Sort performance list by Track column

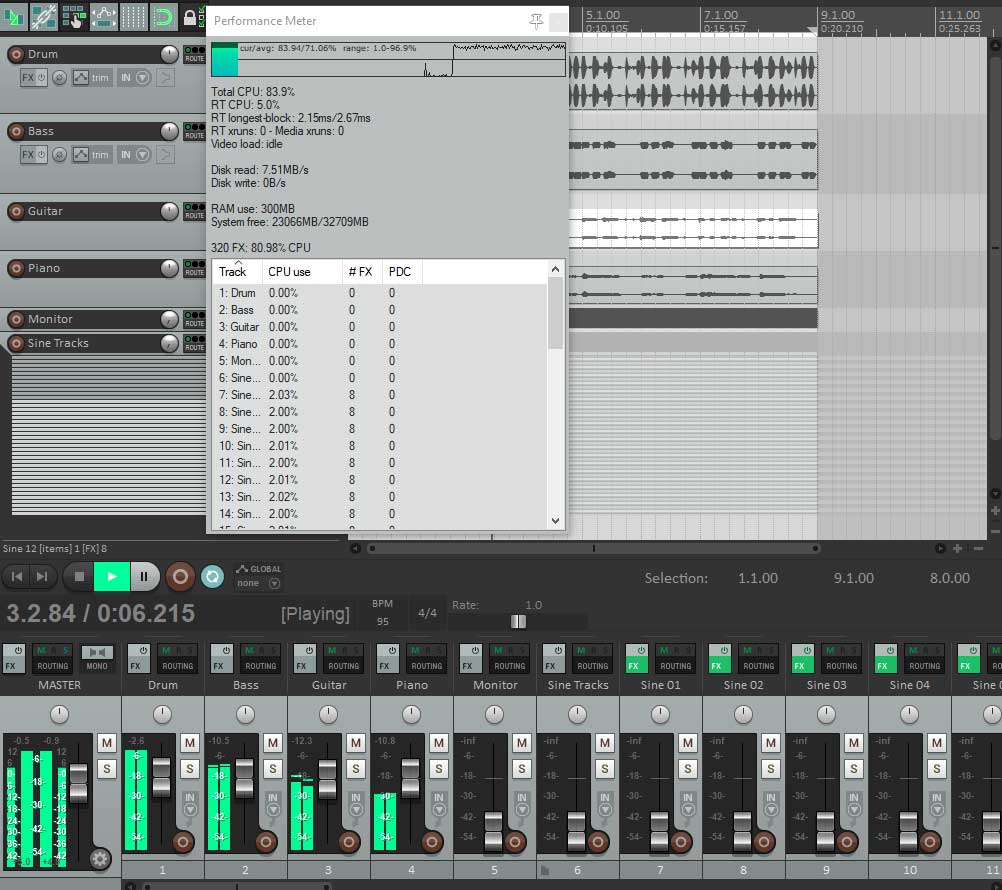pyautogui.click(x=233, y=272)
